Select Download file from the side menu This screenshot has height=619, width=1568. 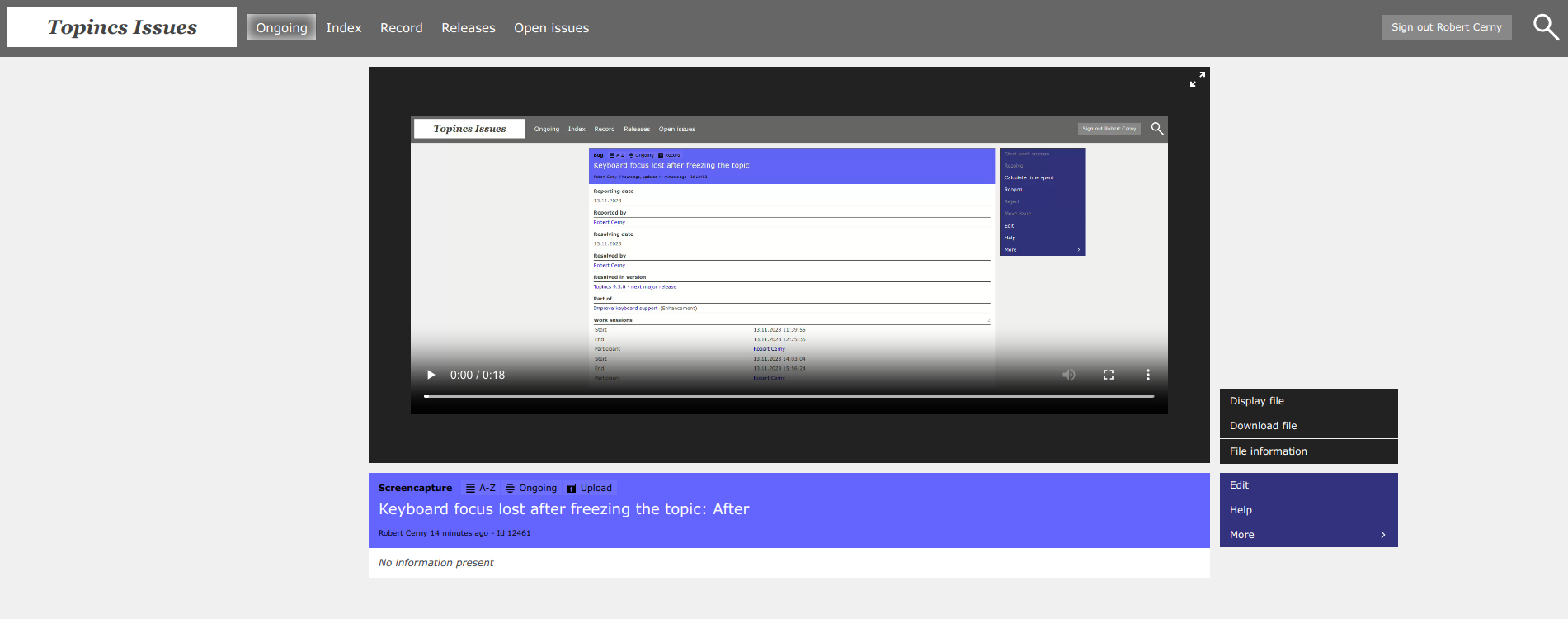tap(1263, 426)
